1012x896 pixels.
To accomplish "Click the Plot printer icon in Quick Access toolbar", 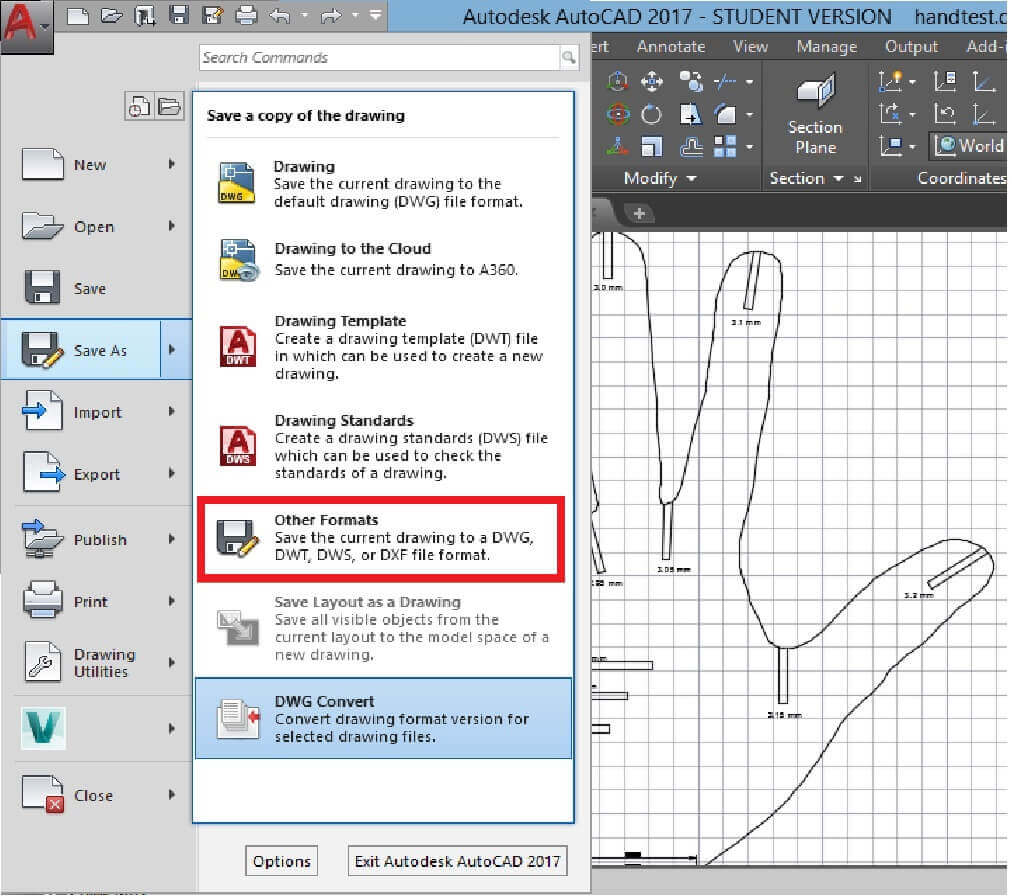I will point(246,15).
